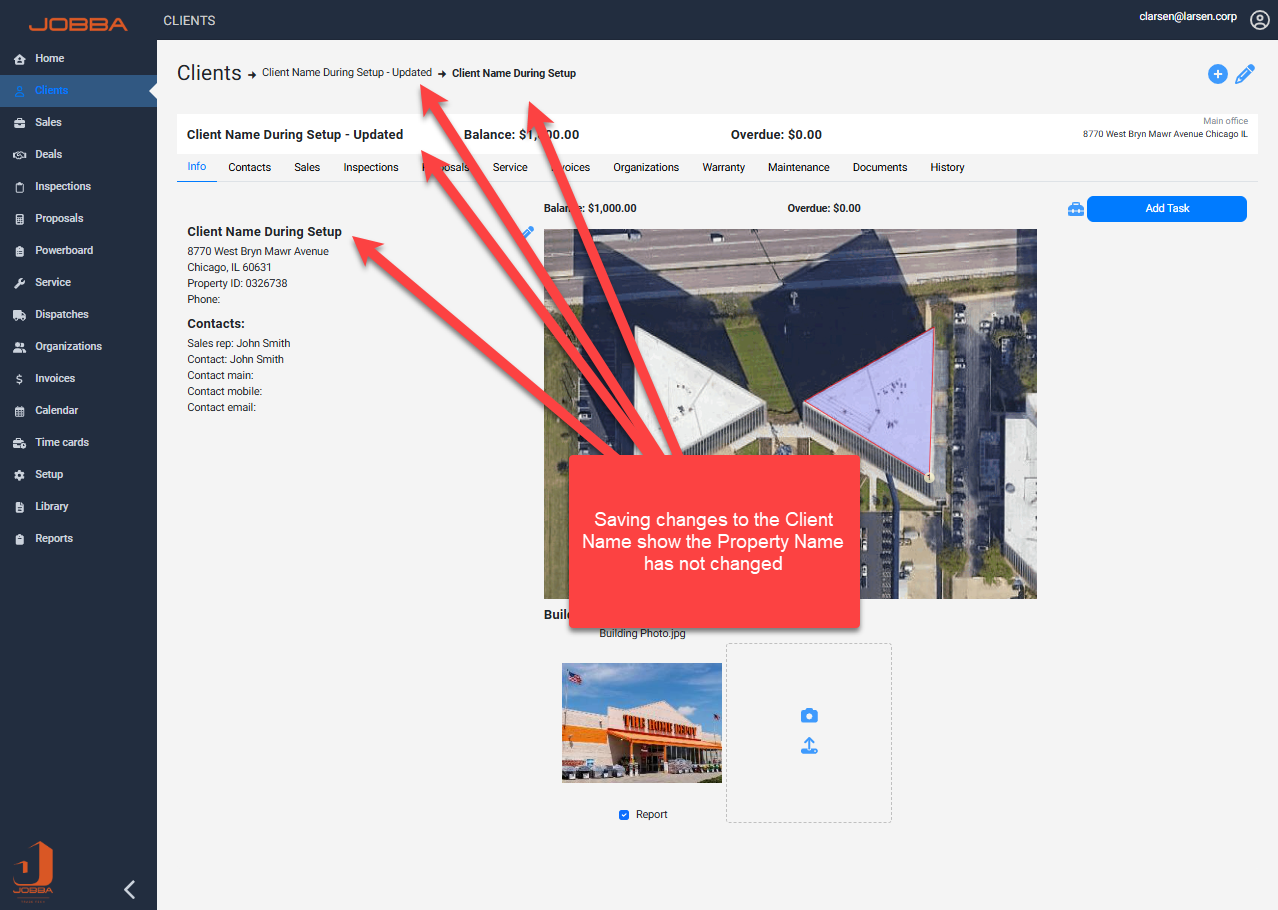Click the blue plus add icon

[1217, 74]
